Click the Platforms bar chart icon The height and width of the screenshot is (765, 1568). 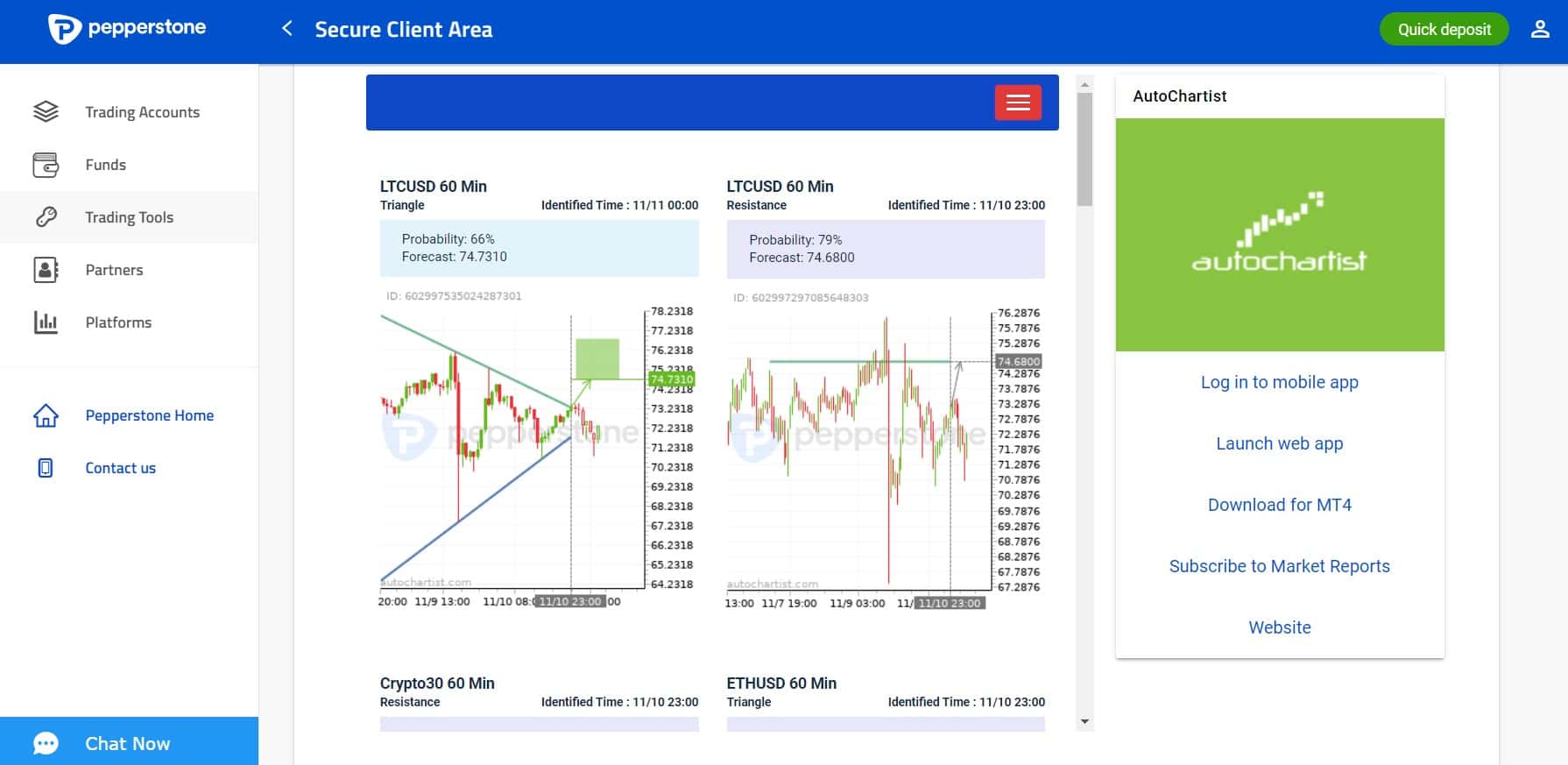click(x=46, y=322)
